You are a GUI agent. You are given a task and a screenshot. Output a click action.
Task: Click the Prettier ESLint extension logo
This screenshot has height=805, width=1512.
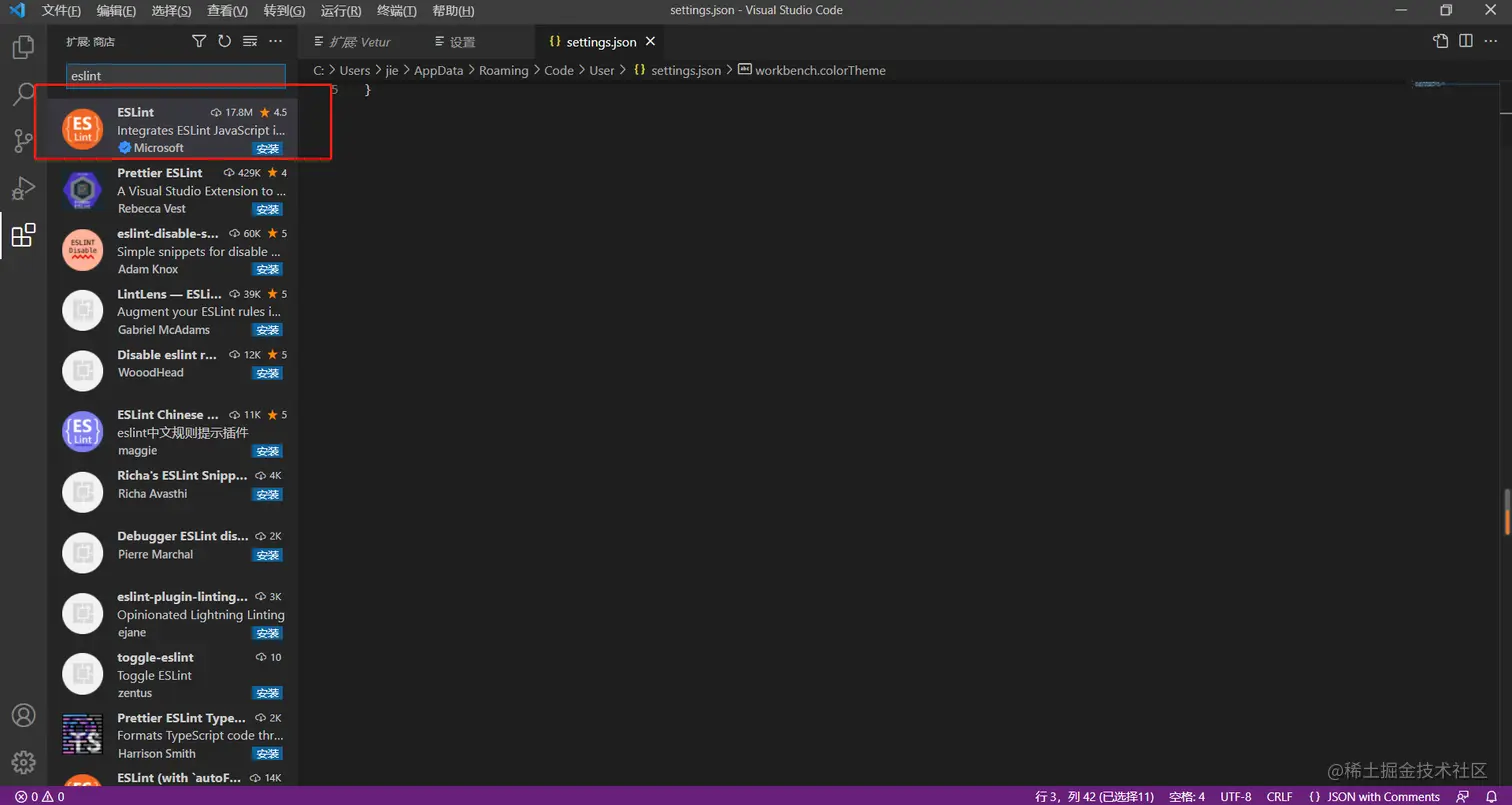[x=83, y=190]
